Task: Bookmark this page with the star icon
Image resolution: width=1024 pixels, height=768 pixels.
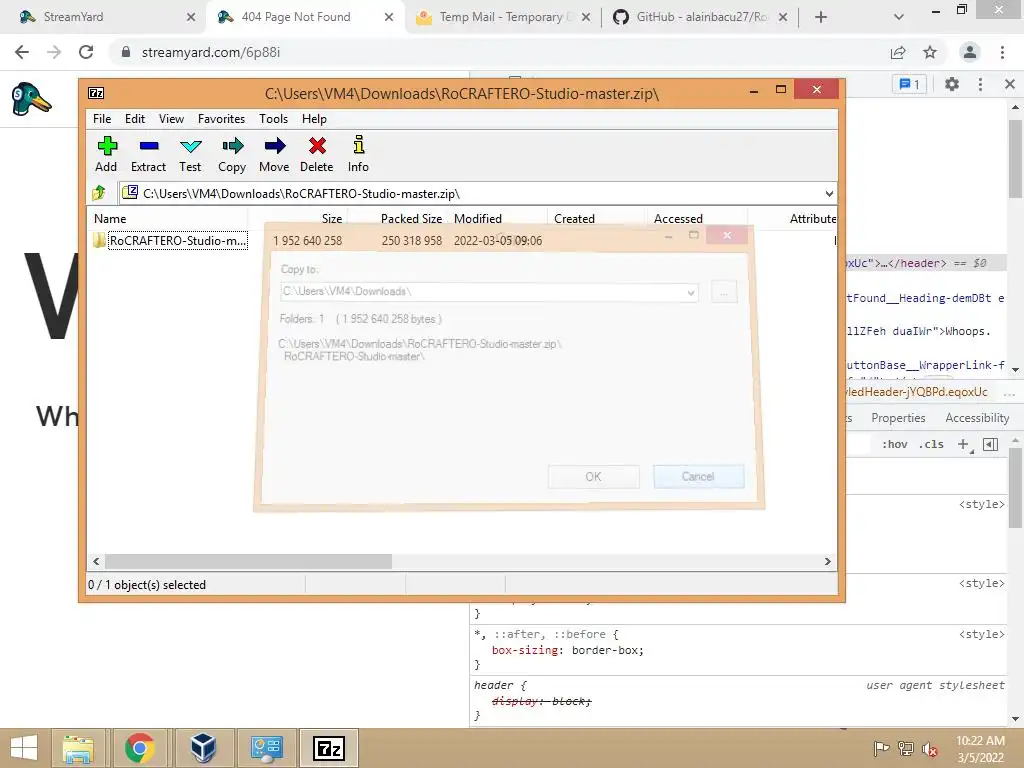Action: pyautogui.click(x=930, y=52)
